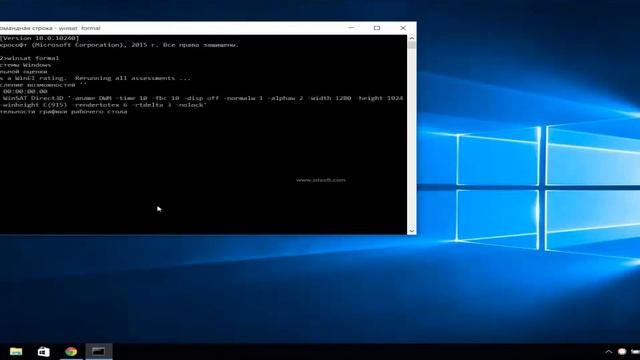Minimize the Command Prompt window
Viewport: 640px width, 360px height.
(x=351, y=28)
